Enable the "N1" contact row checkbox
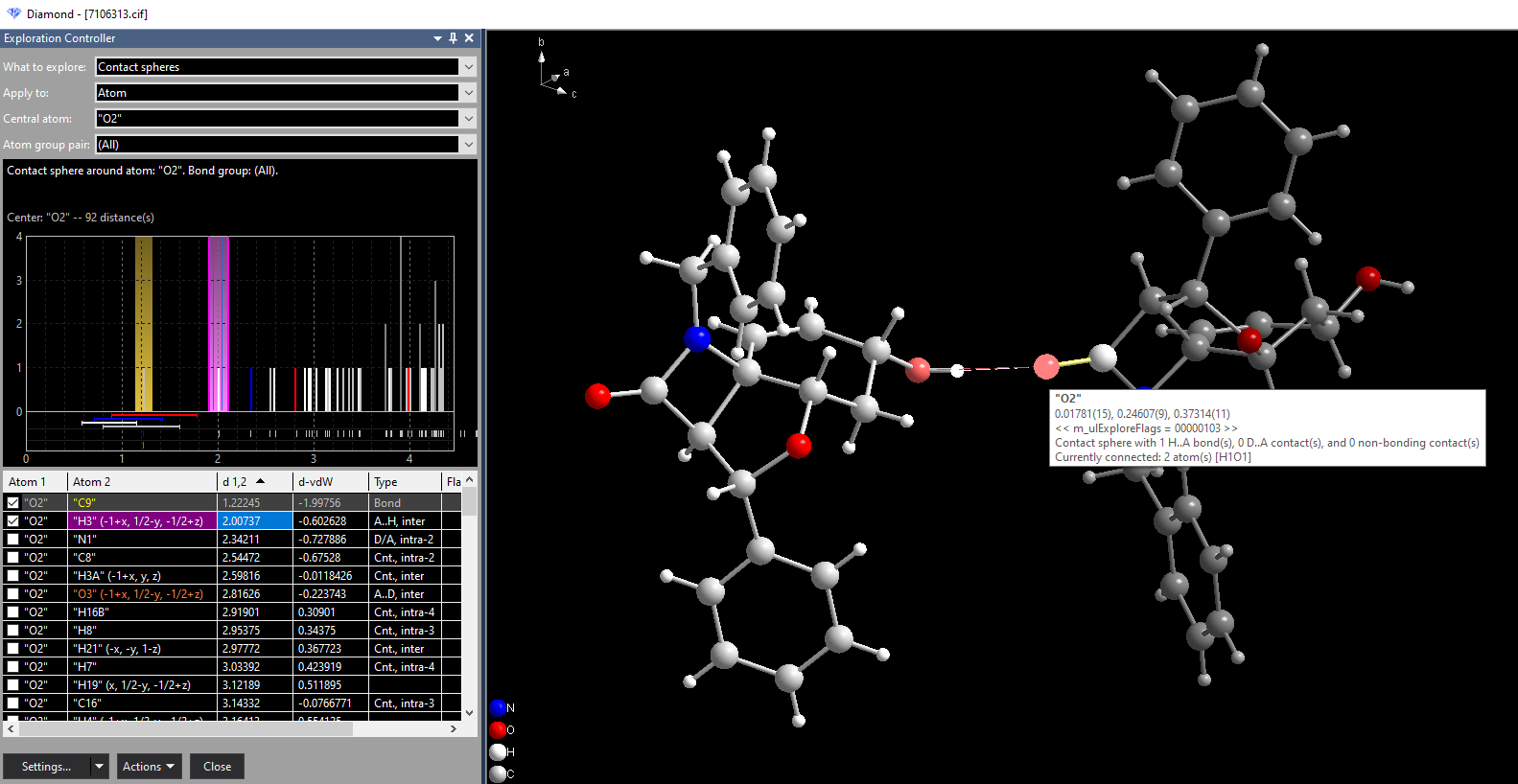Viewport: 1518px width, 784px height. point(13,539)
